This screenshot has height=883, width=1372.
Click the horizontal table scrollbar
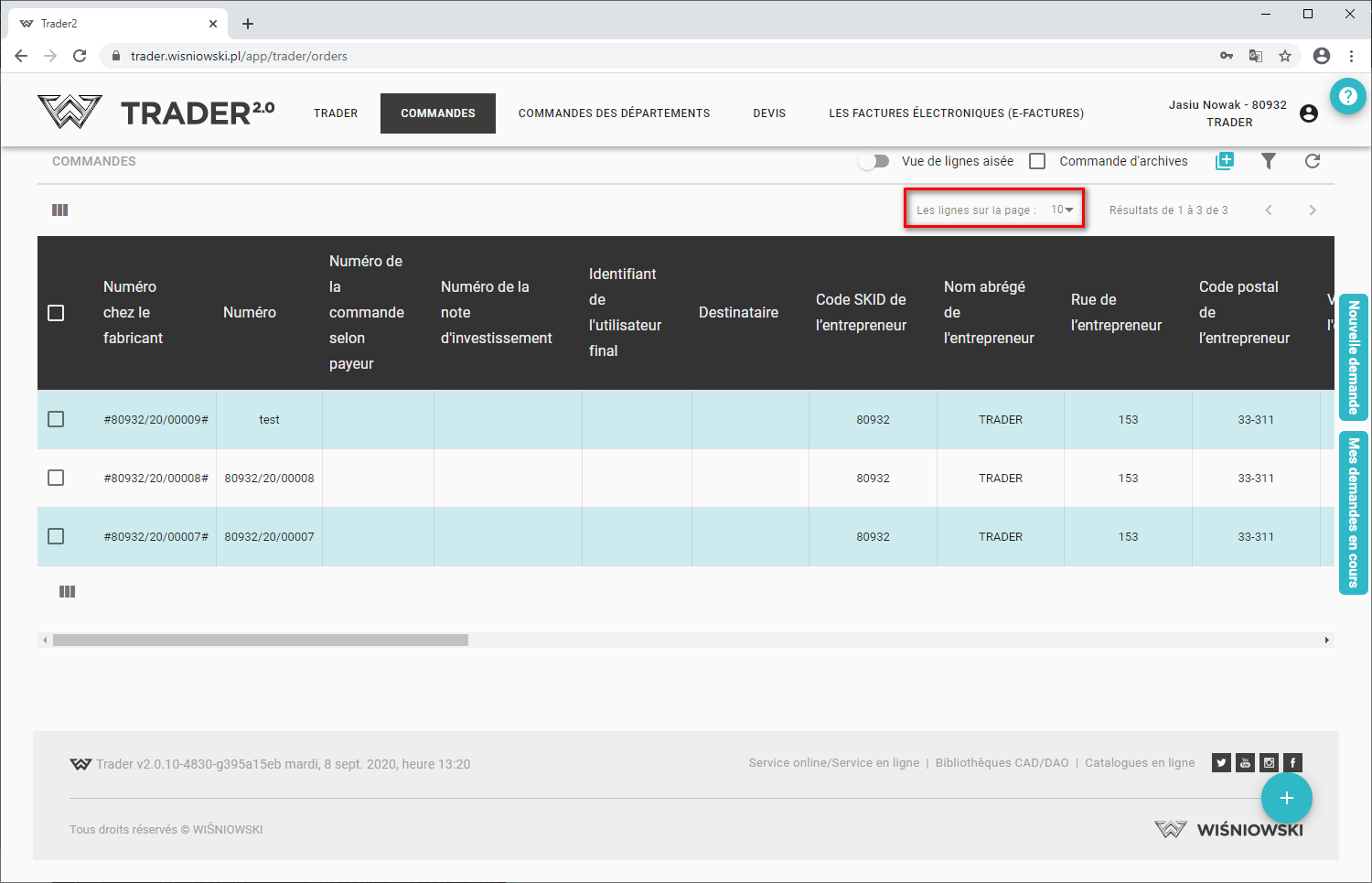(x=261, y=641)
